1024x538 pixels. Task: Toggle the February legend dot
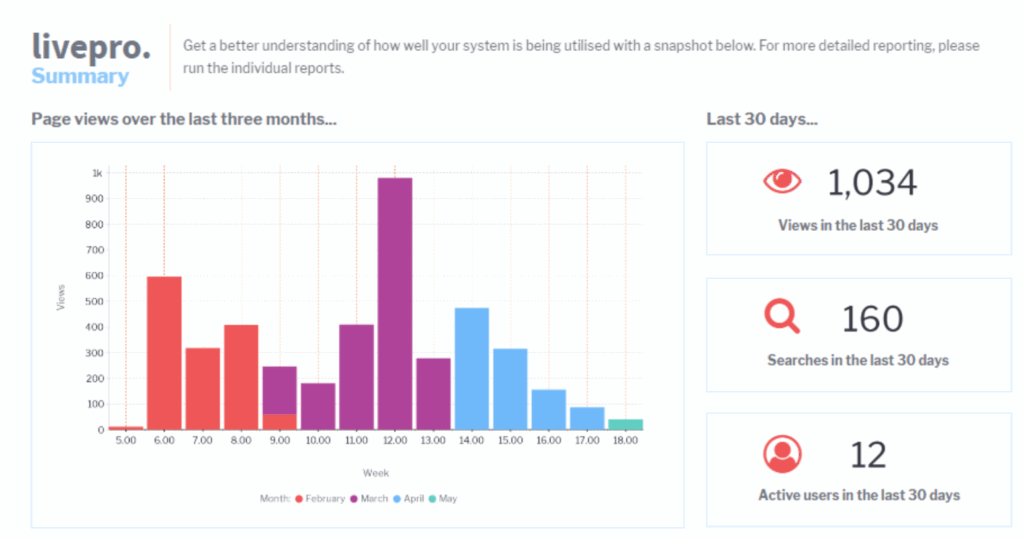click(x=299, y=498)
